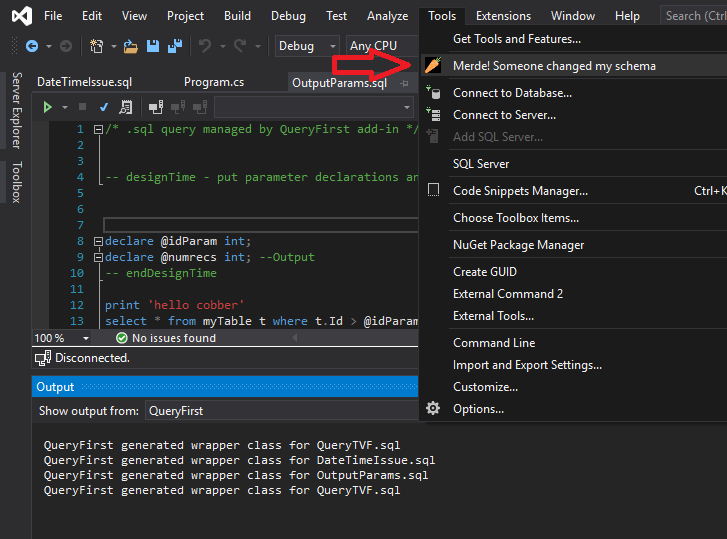The width and height of the screenshot is (727, 539).
Task: Click the Navigate Forward arrow icon
Action: pos(66,46)
